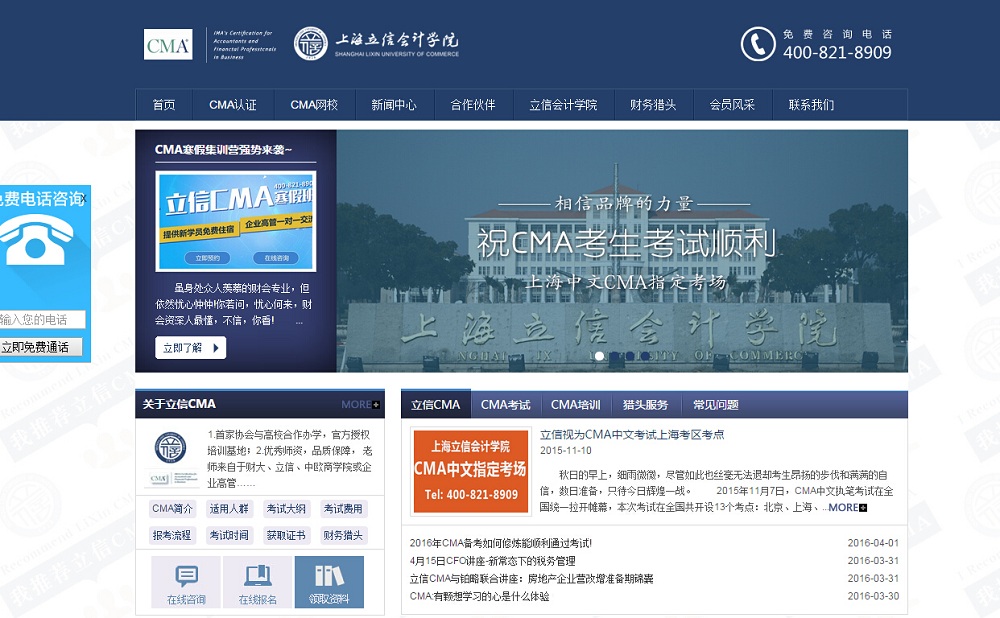Open 报考流程 link
The height and width of the screenshot is (618, 1000).
[x=172, y=536]
